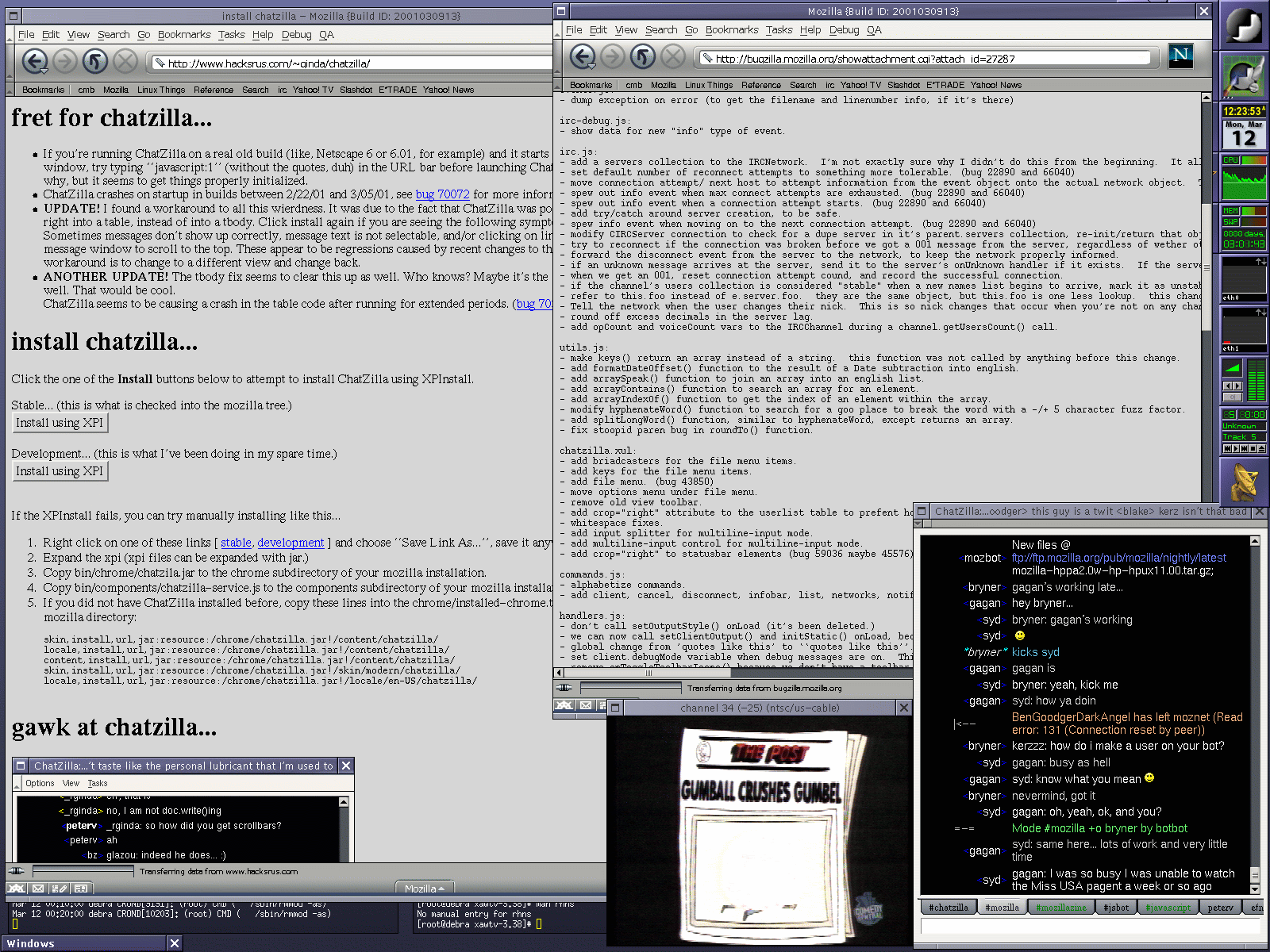
Task: Open Mail icon in bugzilla window status bar
Action: [x=586, y=705]
